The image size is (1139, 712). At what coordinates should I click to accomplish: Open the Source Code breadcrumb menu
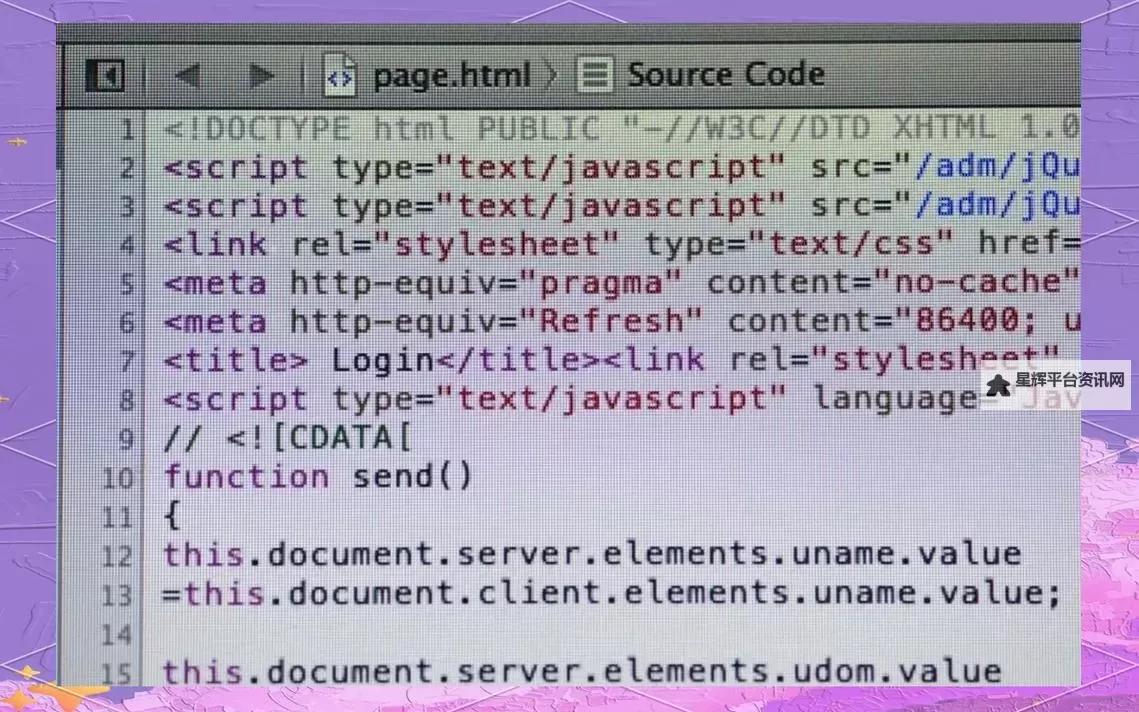pyautogui.click(x=725, y=76)
